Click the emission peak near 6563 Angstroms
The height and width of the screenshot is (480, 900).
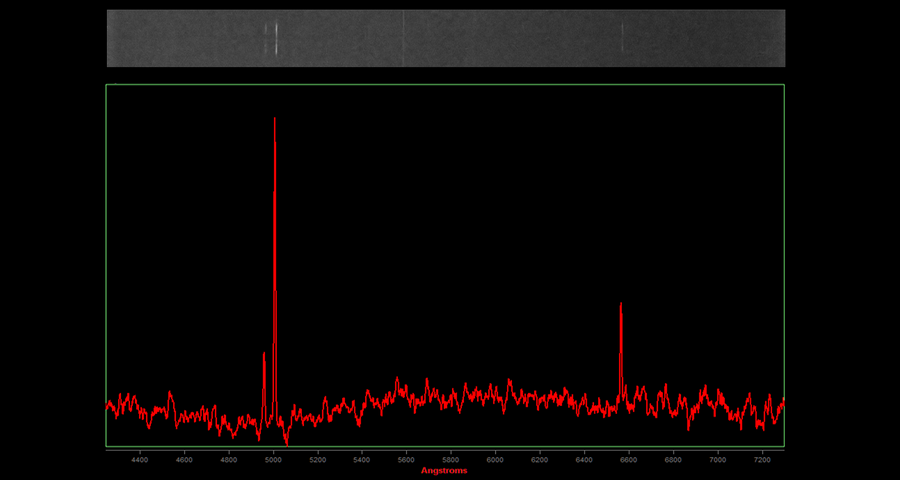[x=621, y=306]
